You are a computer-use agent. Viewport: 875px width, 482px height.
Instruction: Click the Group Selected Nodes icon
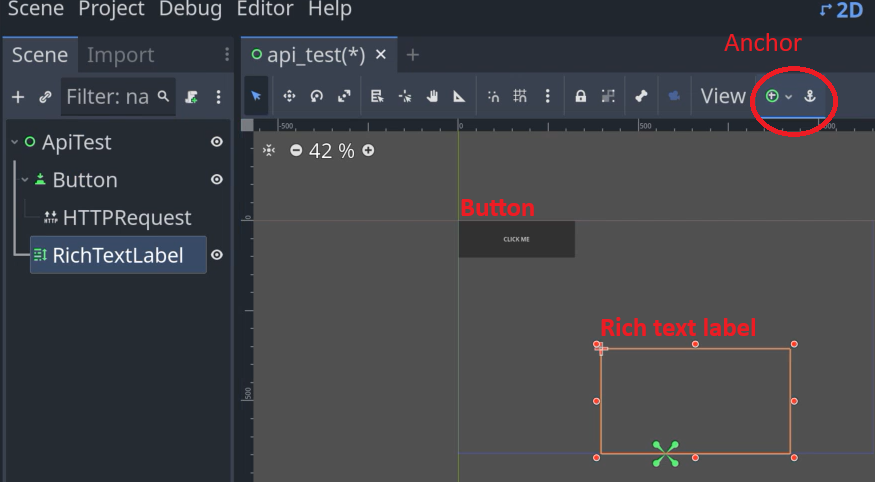tap(608, 96)
